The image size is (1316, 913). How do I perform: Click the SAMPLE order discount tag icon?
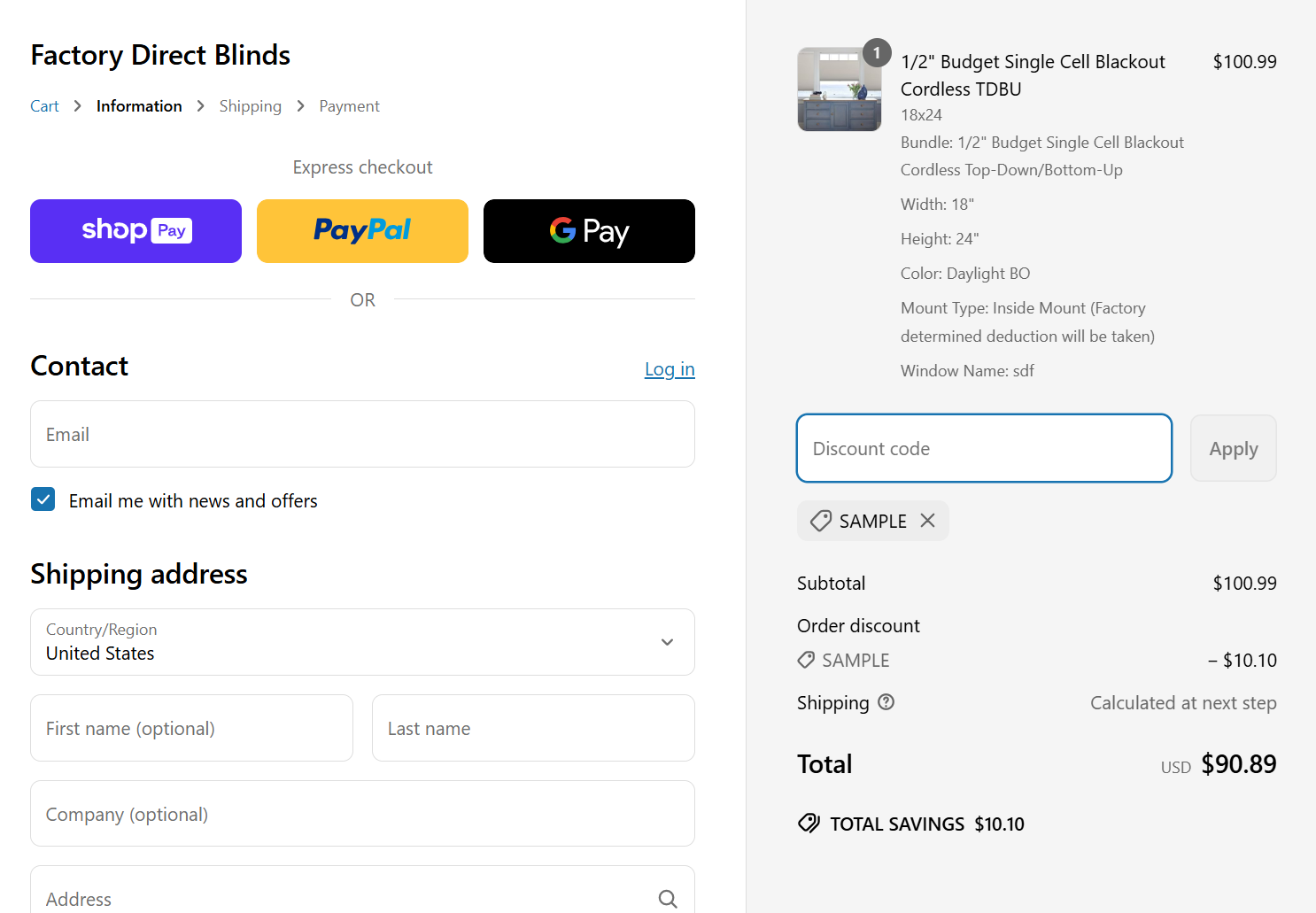(x=806, y=660)
